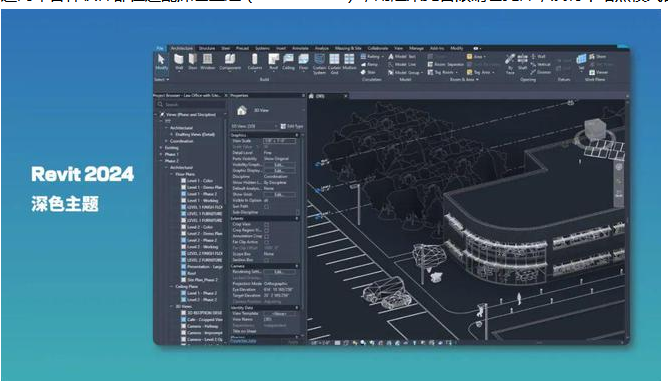Choose the Stair tool
Viewport: 668px width, 381px height.
(369, 72)
